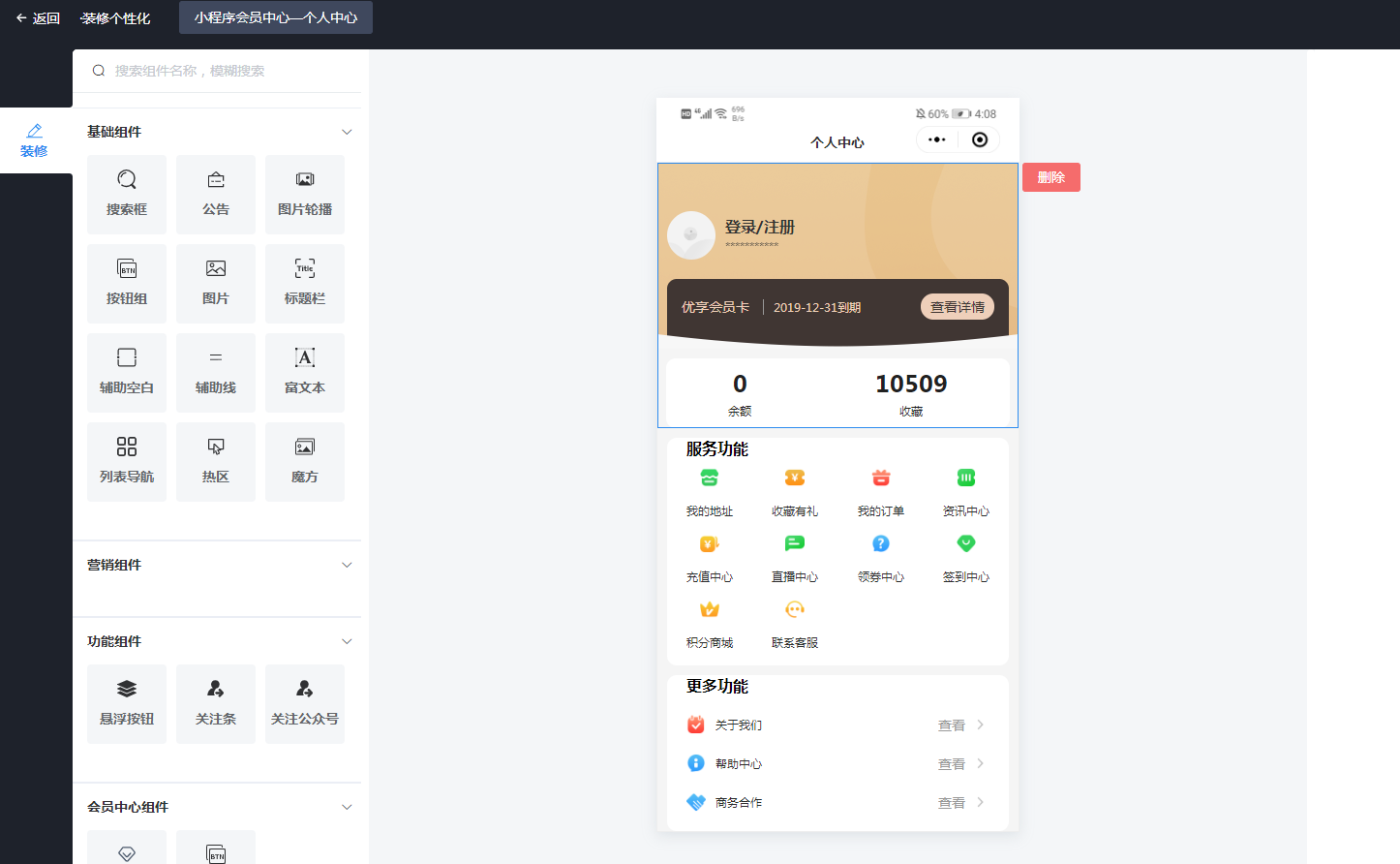Select the 列表导航 list navigation component
Viewport: 1400px width, 864px height.
tap(126, 461)
